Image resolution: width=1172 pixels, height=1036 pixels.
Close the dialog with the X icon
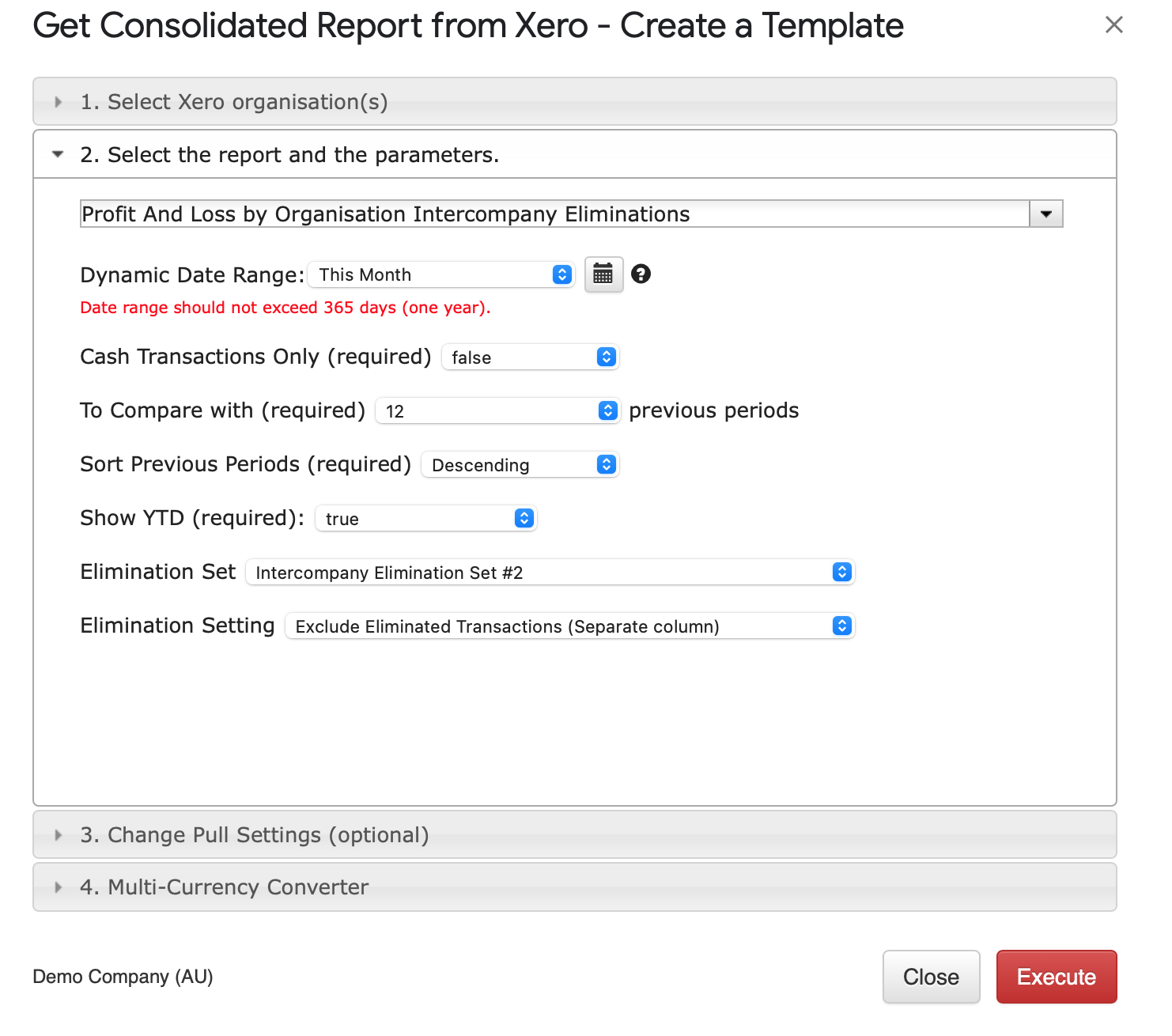pyautogui.click(x=1113, y=25)
